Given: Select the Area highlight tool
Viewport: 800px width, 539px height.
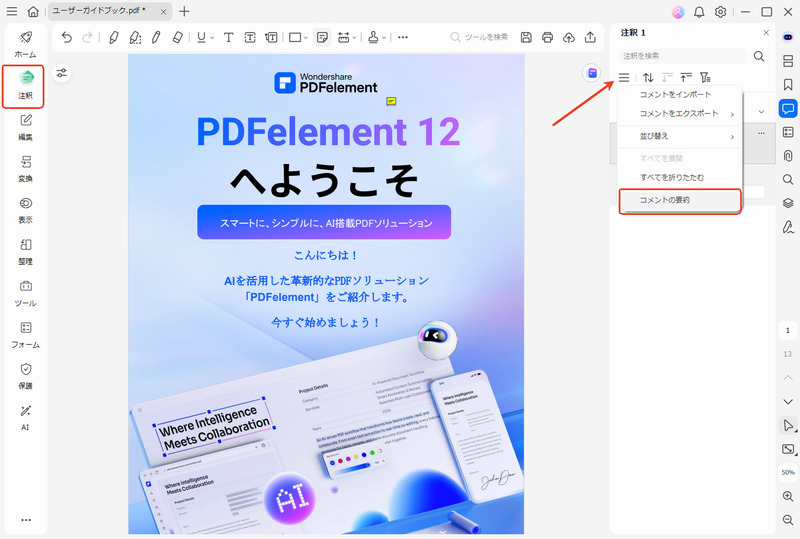Looking at the screenshot, I should tap(135, 37).
